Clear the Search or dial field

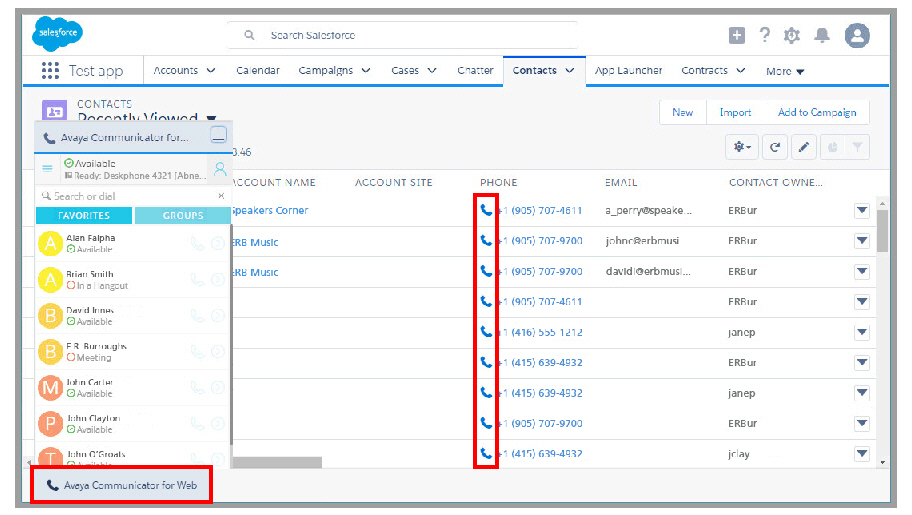[221, 196]
